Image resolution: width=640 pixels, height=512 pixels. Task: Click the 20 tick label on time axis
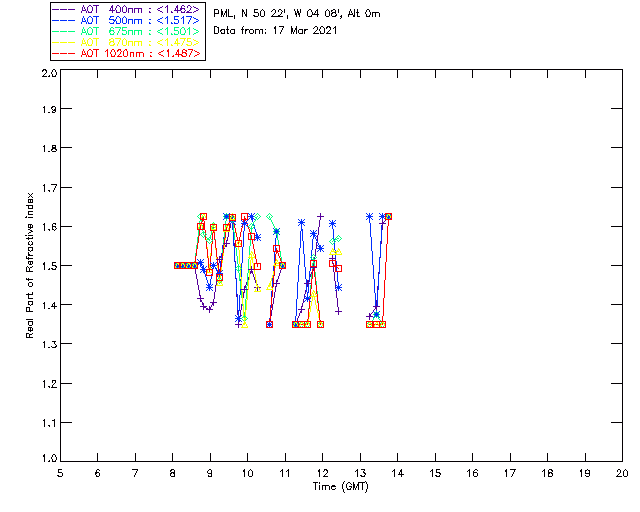coord(621,474)
